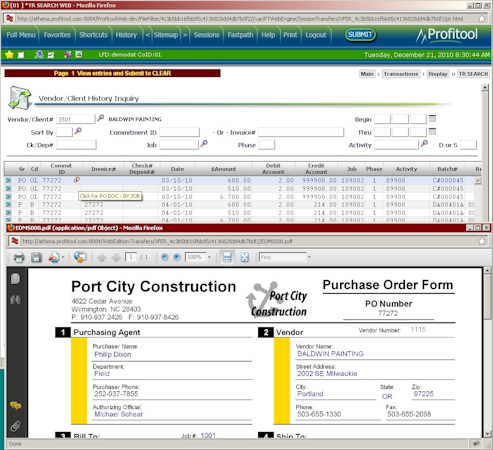The height and width of the screenshot is (450, 493).
Task: Click the checkmark icon in green toolbar
Action: (50, 55)
